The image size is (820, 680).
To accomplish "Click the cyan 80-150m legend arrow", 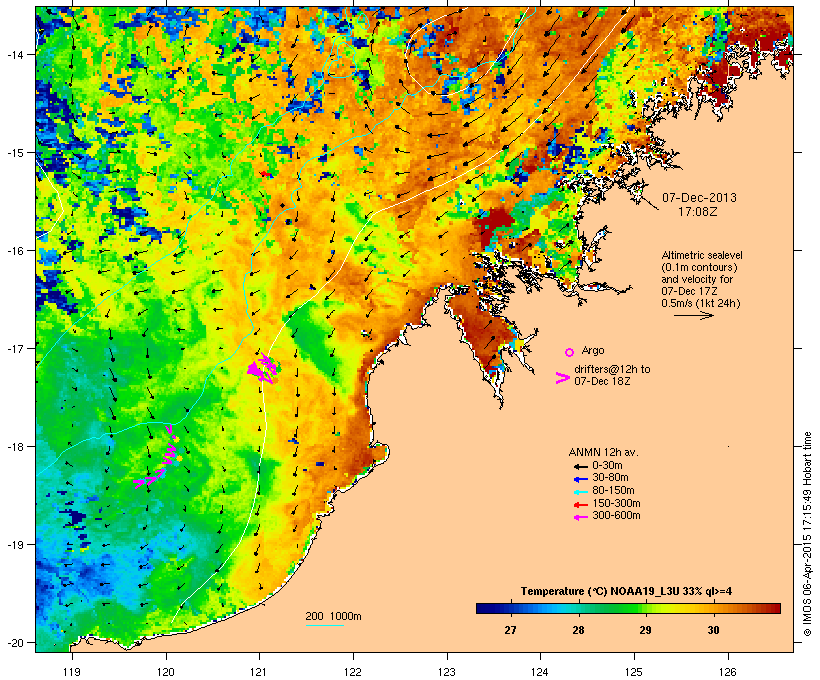I will click(x=581, y=492).
